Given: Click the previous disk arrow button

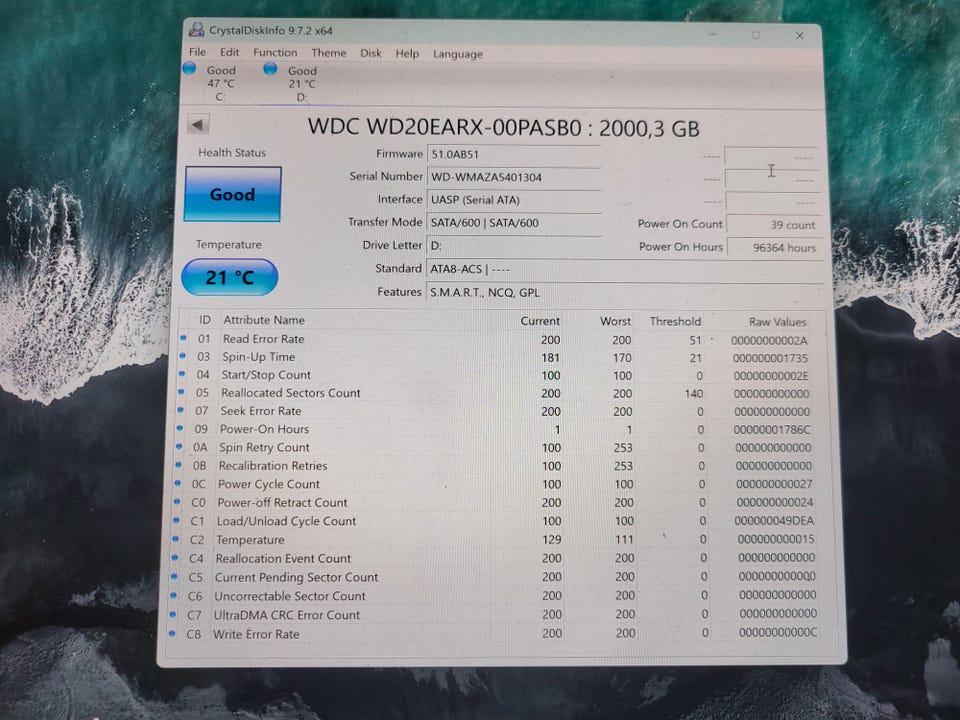Looking at the screenshot, I should coord(198,125).
